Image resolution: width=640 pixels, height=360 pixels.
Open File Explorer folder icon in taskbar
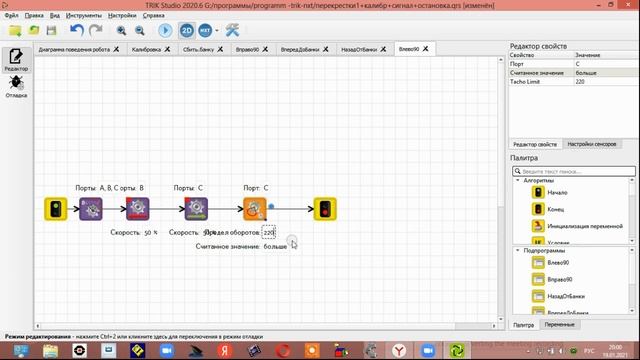(x=50, y=351)
